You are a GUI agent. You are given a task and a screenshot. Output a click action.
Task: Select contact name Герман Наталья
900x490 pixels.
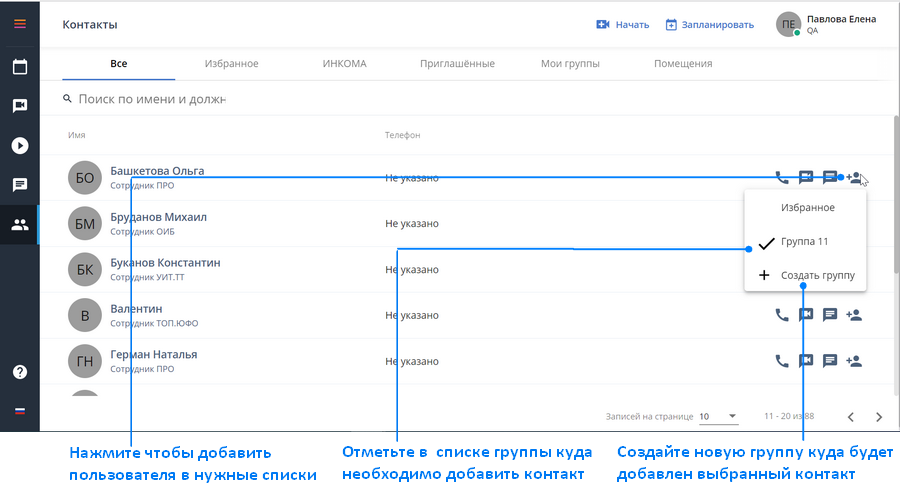click(154, 355)
